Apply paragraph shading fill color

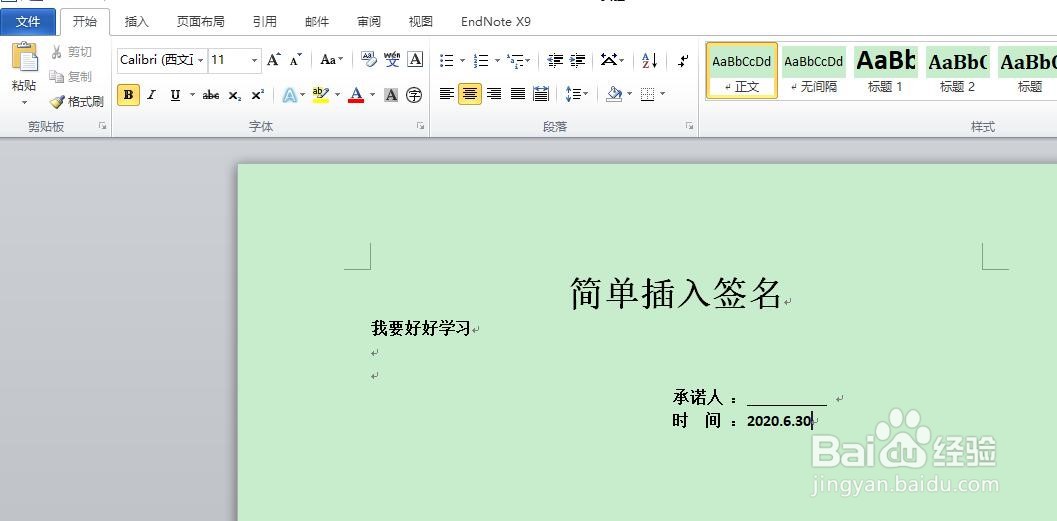tap(613, 94)
